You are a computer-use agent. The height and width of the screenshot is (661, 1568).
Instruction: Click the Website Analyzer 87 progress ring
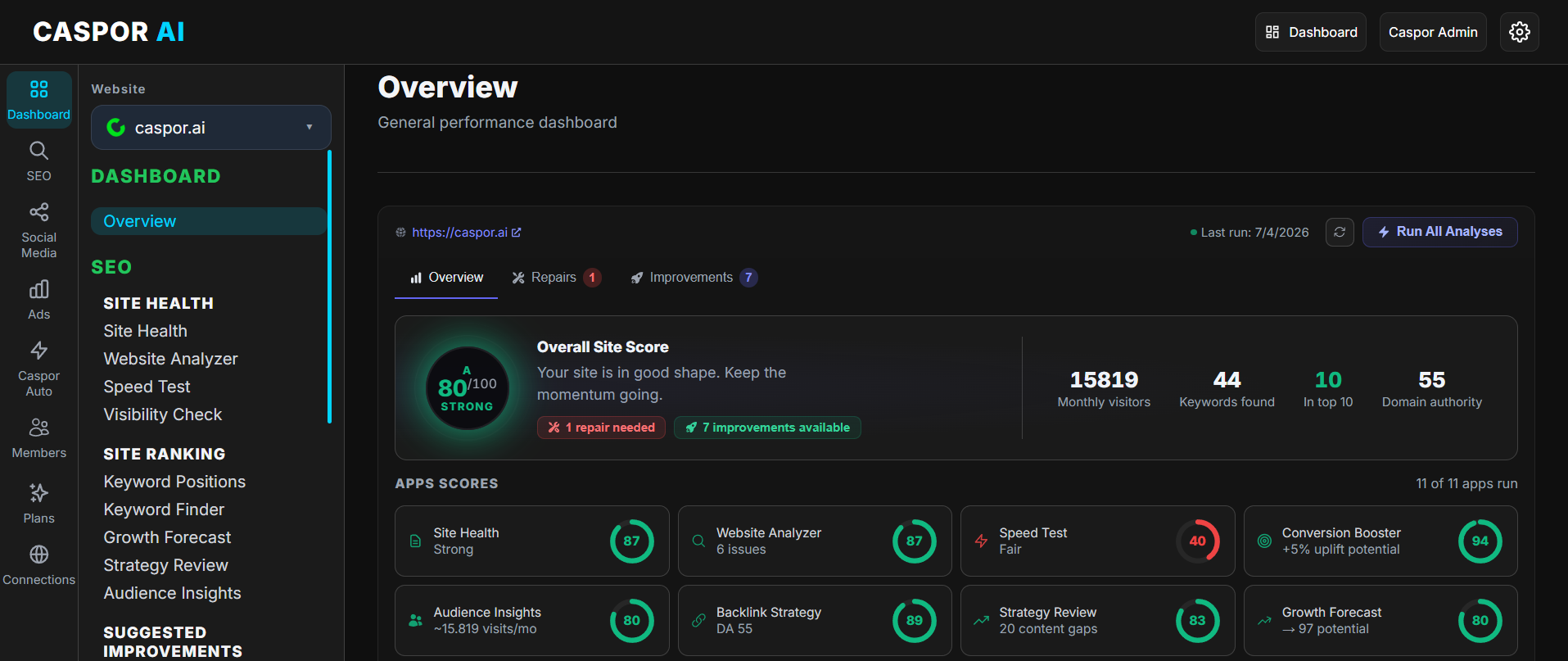click(915, 541)
